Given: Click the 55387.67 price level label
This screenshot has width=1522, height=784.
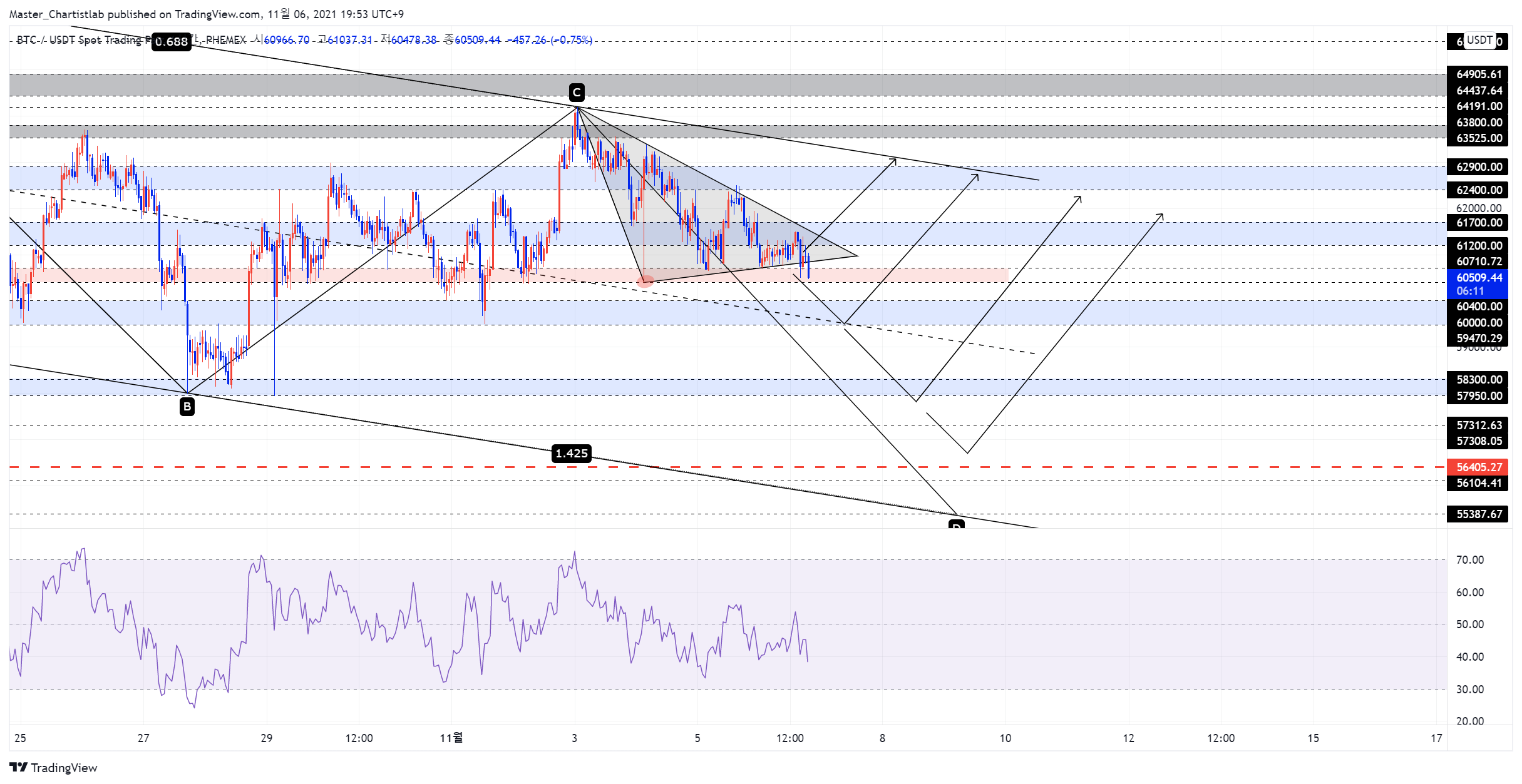Looking at the screenshot, I should [1479, 514].
